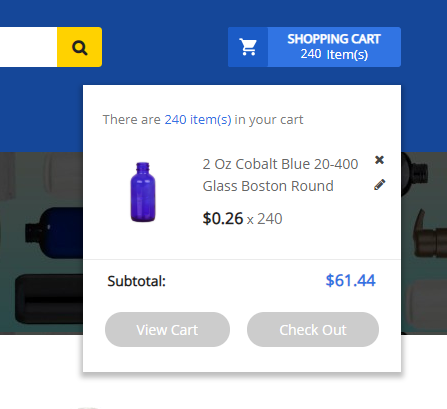Click the $0.26 item price text
Screen dimensions: 447x409
(223, 219)
